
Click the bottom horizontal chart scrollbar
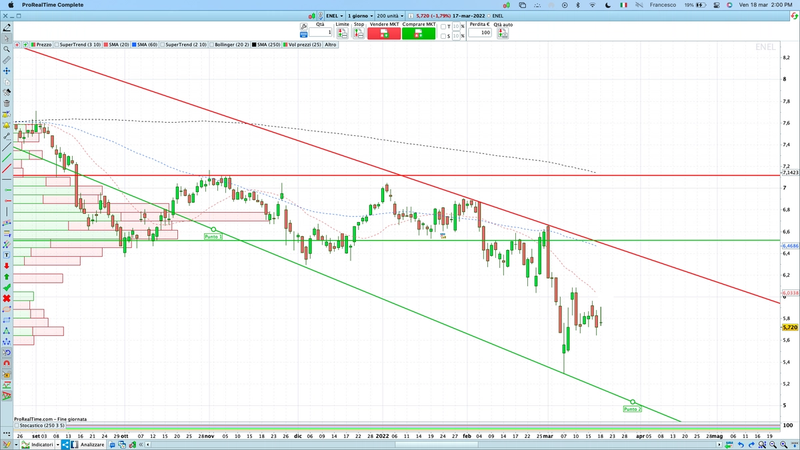(x=434, y=445)
